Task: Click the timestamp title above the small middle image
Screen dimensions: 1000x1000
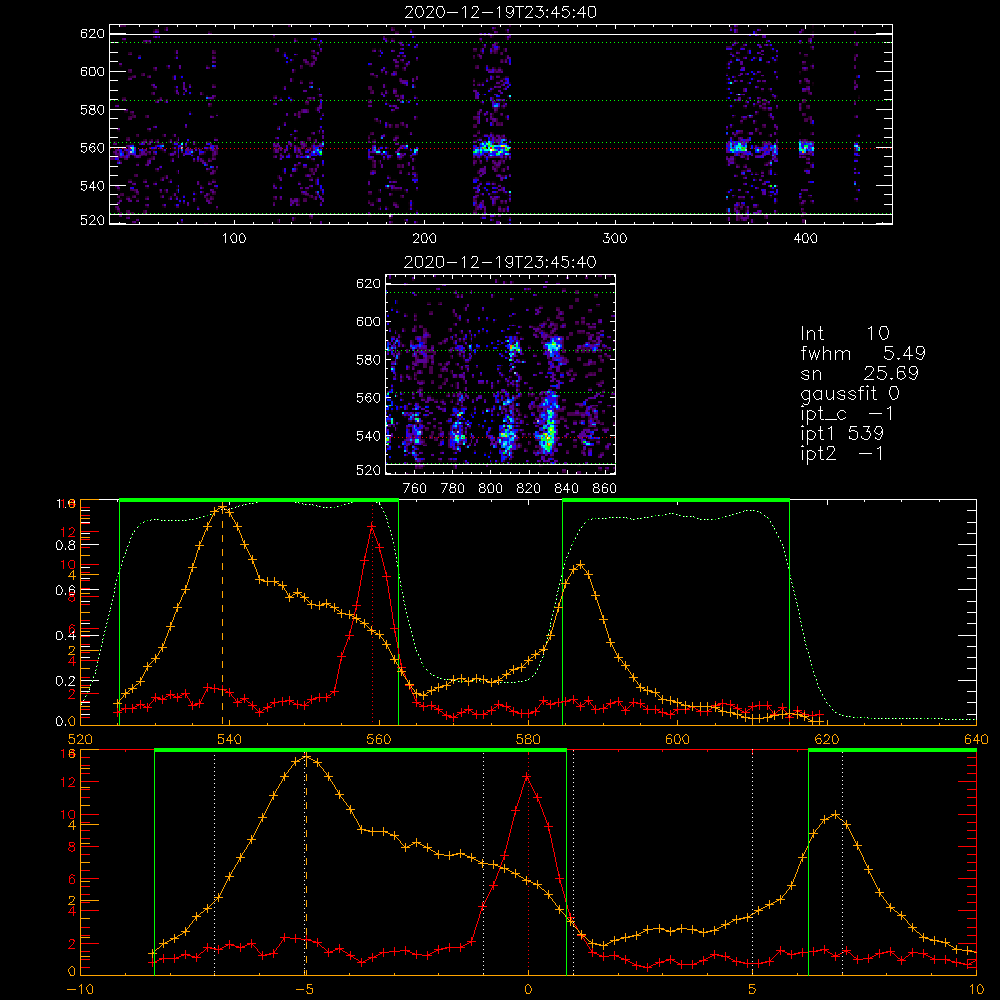Action: point(501,262)
